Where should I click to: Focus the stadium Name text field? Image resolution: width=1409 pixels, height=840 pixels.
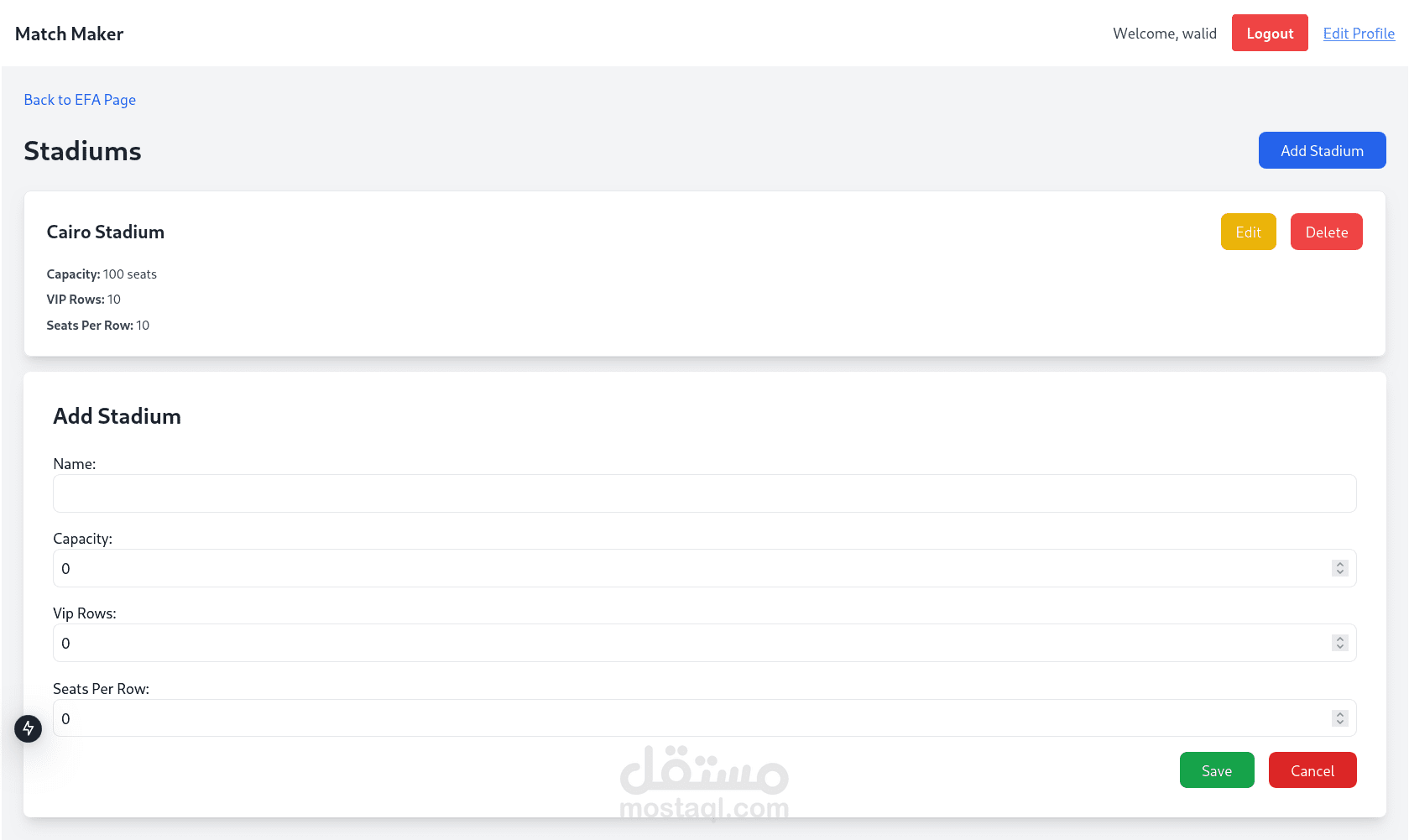point(704,493)
